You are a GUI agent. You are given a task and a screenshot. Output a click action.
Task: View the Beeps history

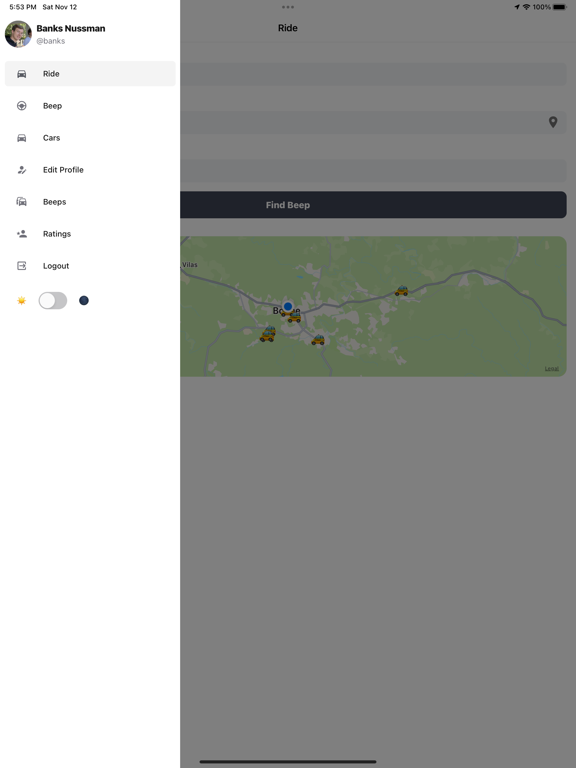pyautogui.click(x=90, y=202)
